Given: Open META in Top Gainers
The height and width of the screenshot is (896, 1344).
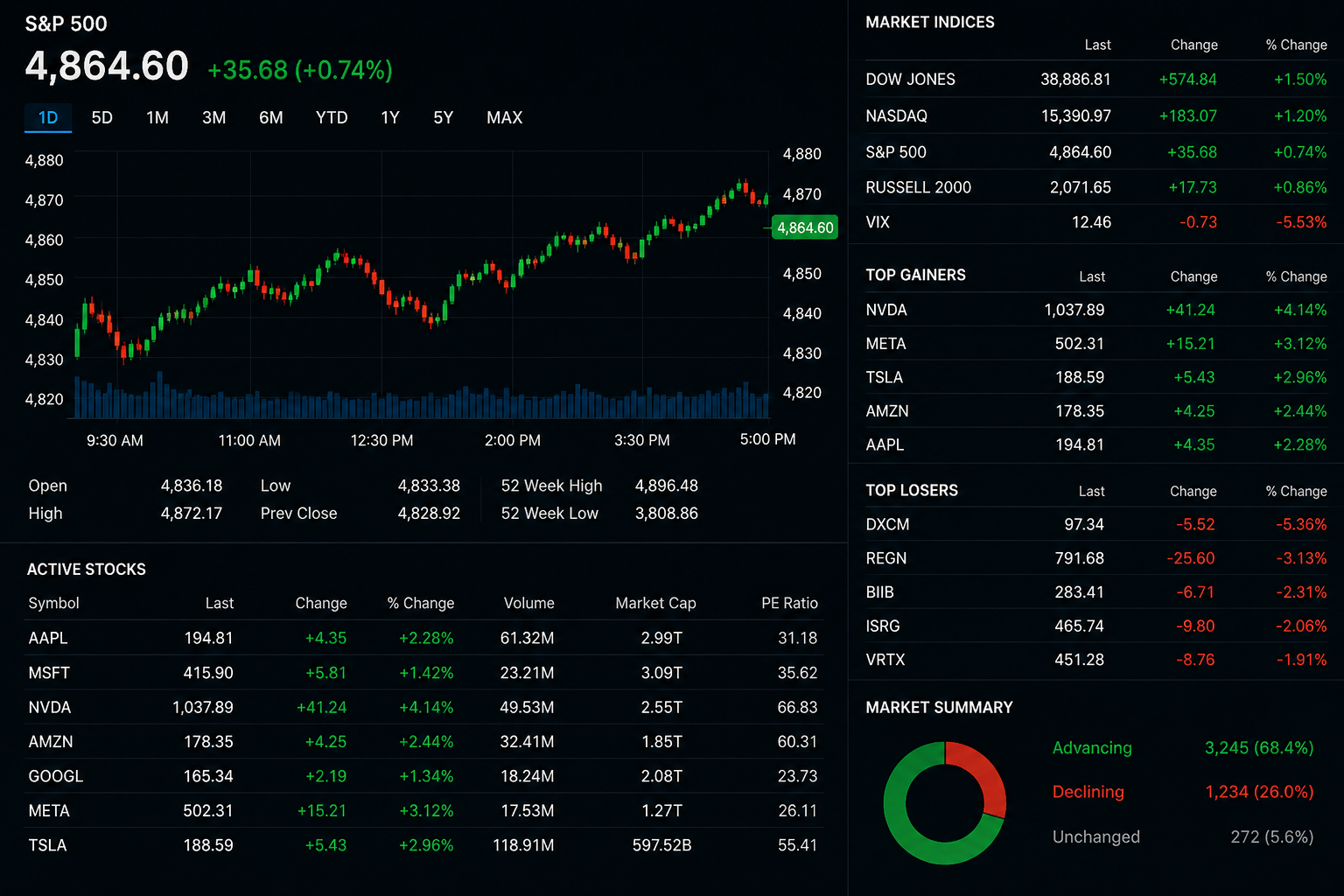Looking at the screenshot, I should tap(1096, 344).
